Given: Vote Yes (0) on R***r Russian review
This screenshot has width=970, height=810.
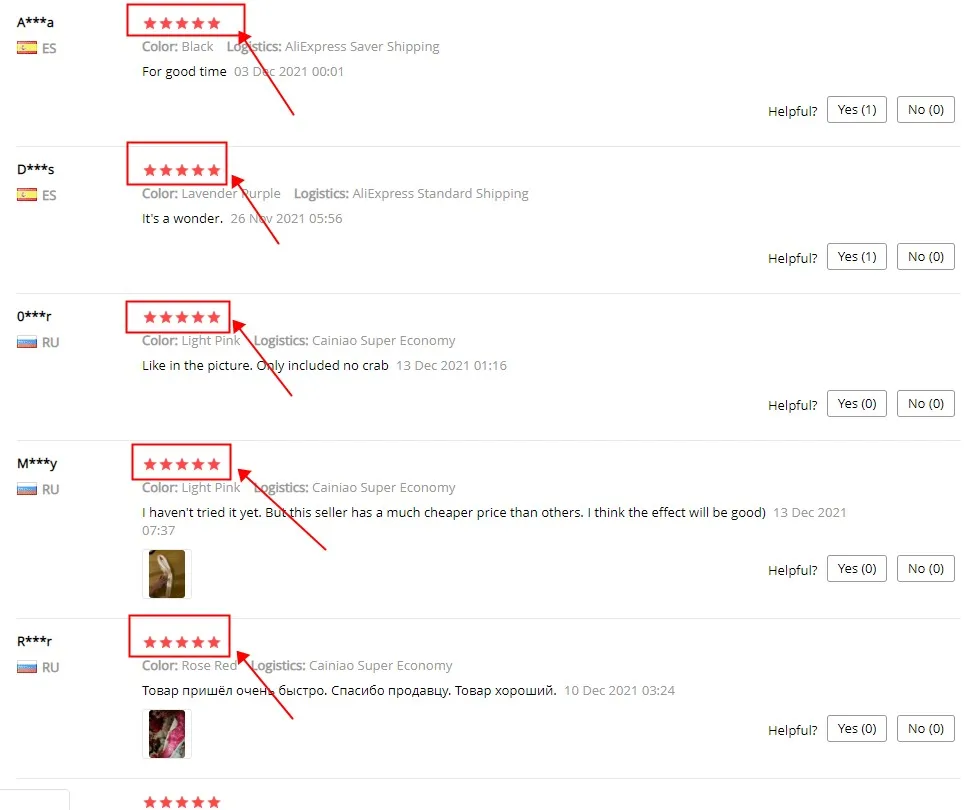Looking at the screenshot, I should tap(857, 728).
